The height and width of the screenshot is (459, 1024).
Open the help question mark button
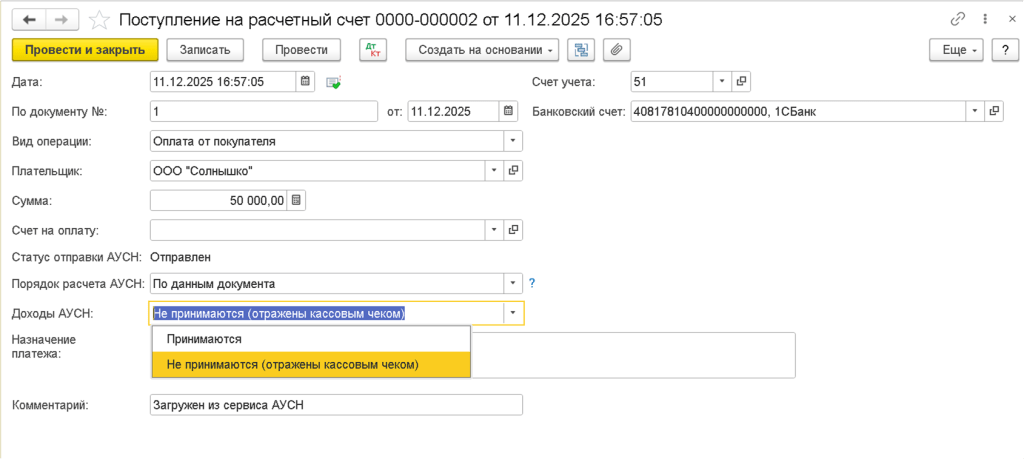coord(1003,50)
